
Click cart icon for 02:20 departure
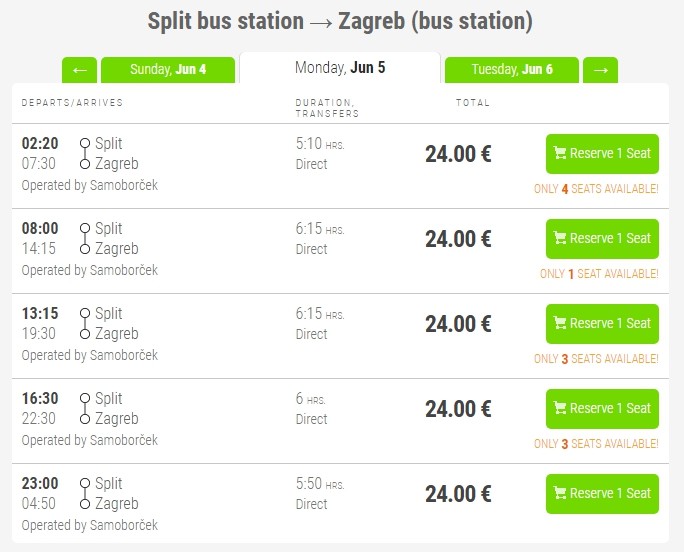[x=560, y=154]
